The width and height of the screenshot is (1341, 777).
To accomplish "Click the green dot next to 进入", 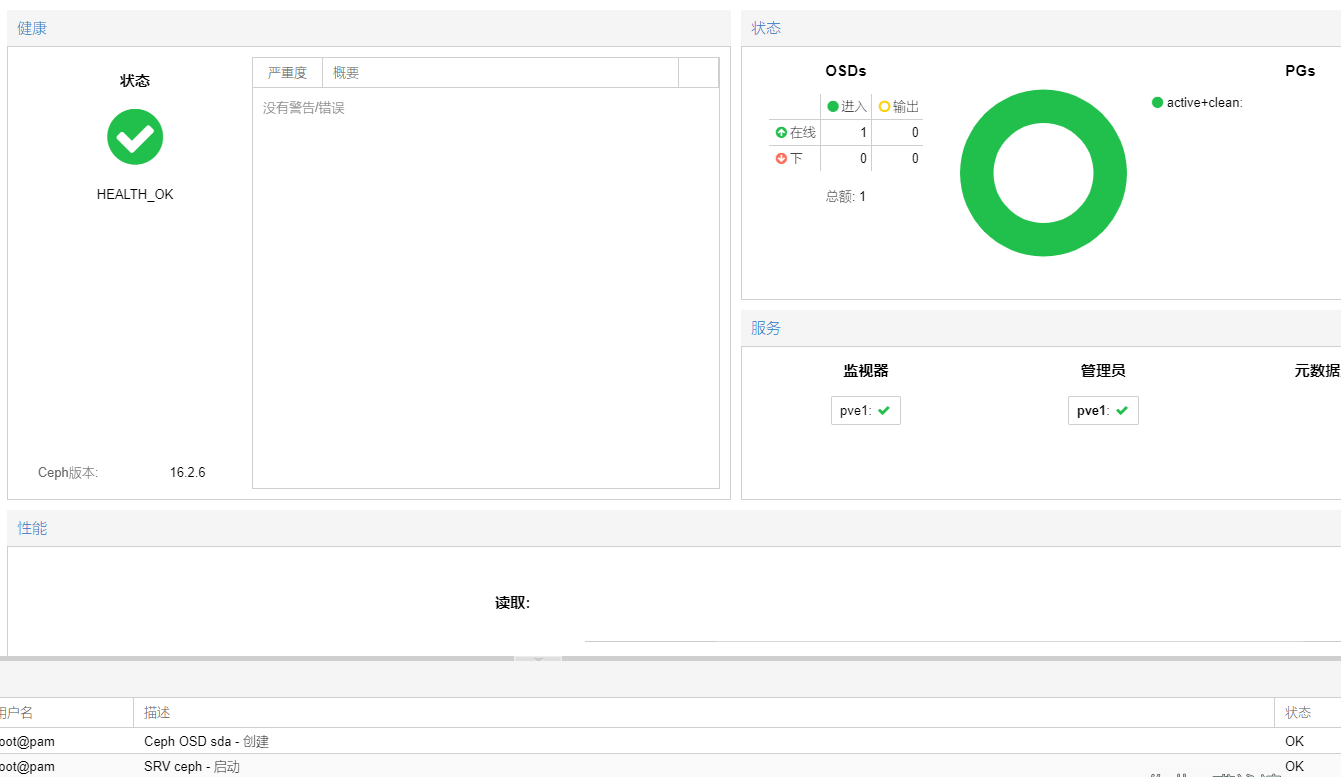I will [x=833, y=107].
